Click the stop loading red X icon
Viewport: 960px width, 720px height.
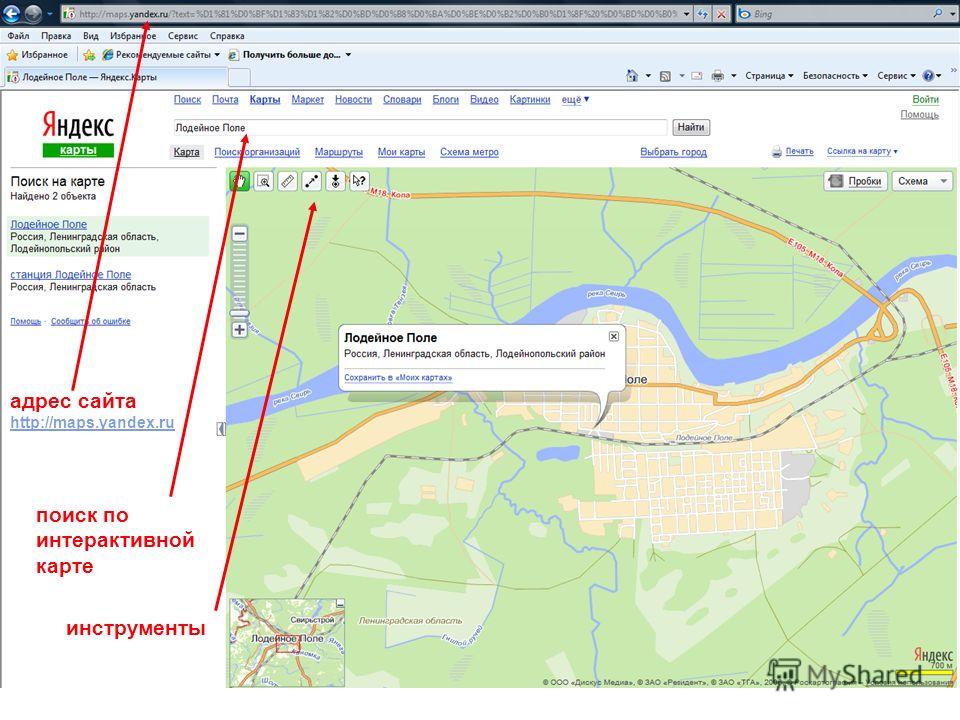(x=721, y=13)
